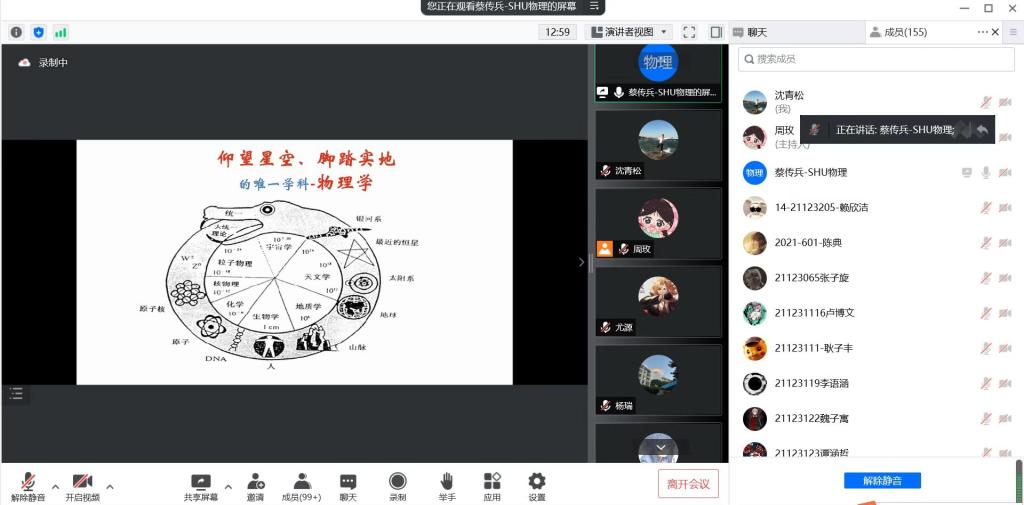Select the 成员(155) members tab

click(x=905, y=32)
